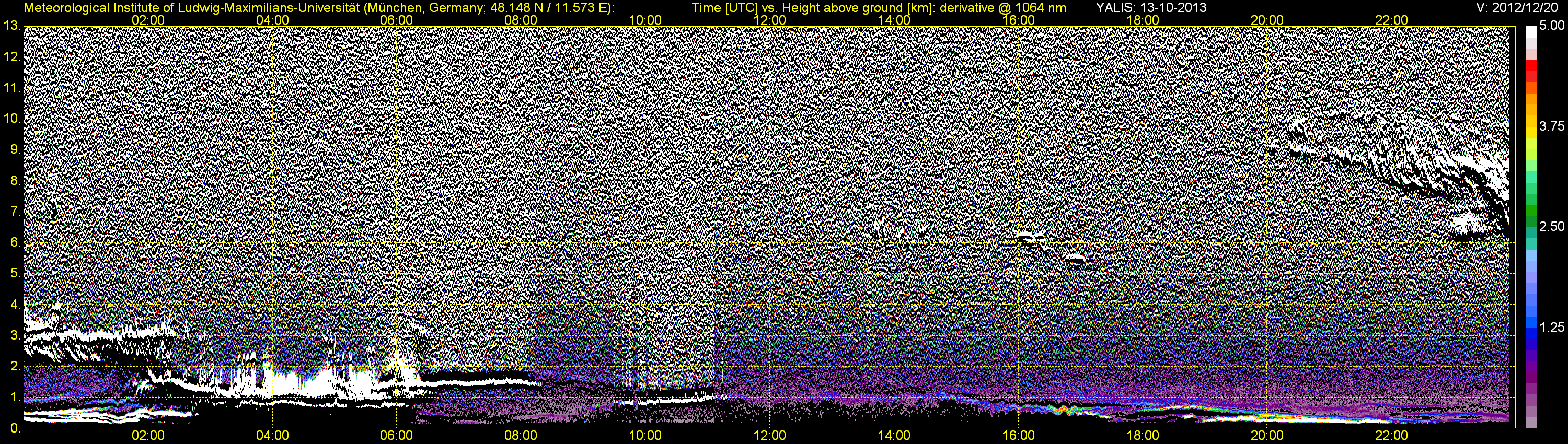Click 18:00 on the top time axis
Screen dimensions: 1568x444
[1143, 20]
